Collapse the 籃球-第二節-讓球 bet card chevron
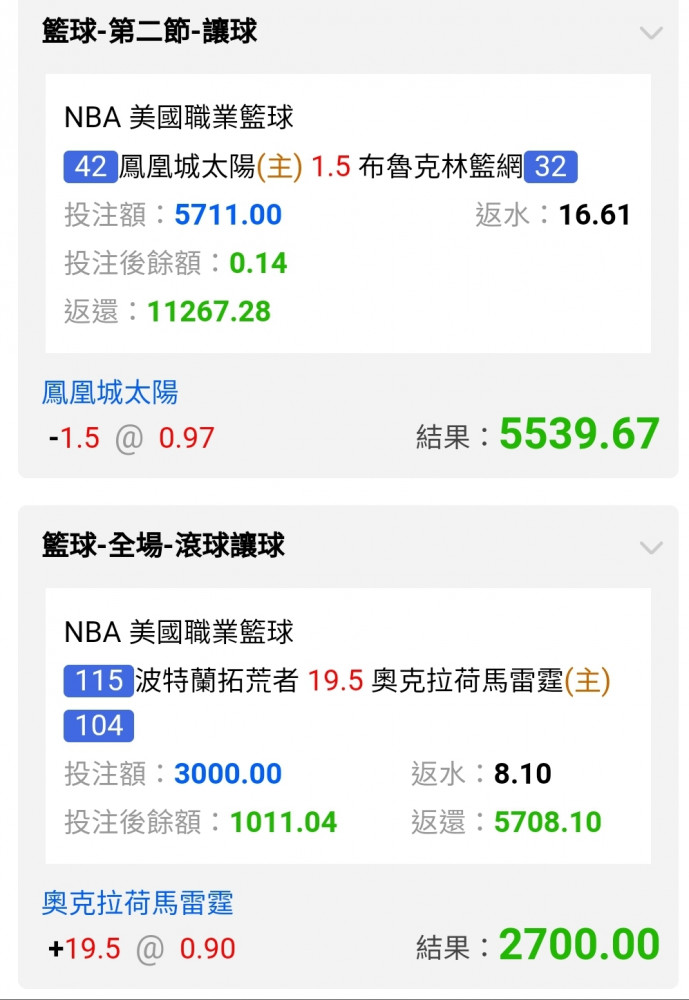 pyautogui.click(x=651, y=33)
